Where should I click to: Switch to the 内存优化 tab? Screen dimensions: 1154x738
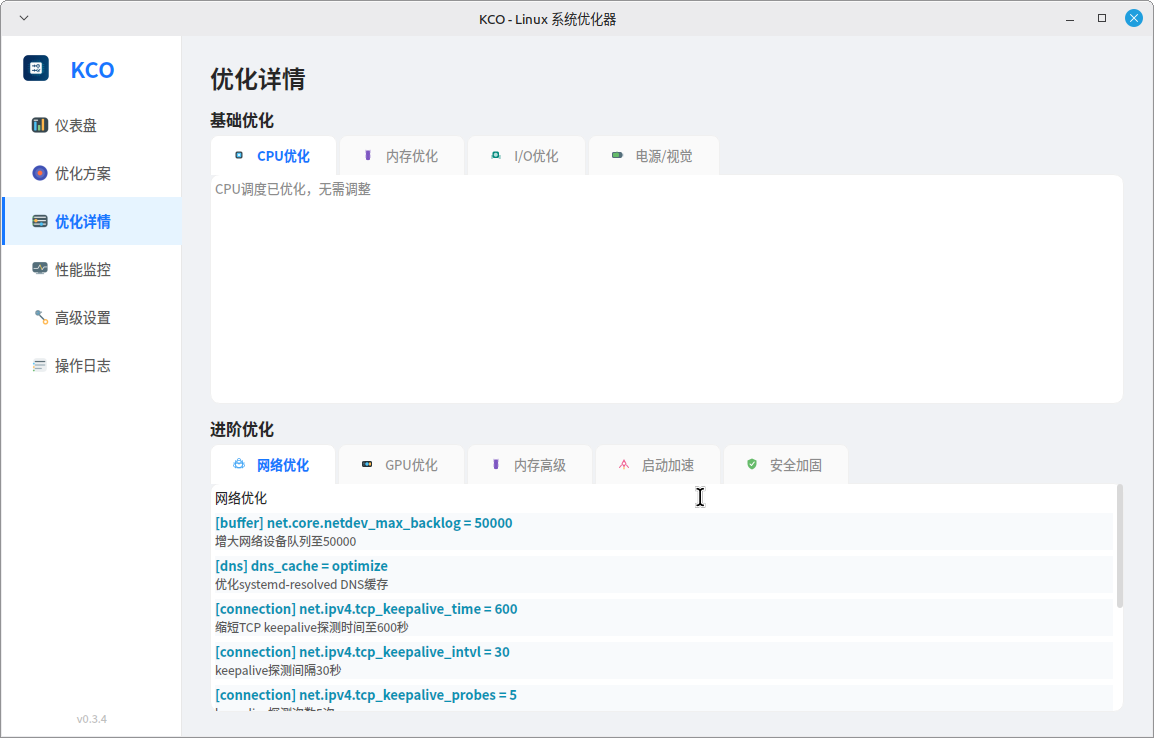point(402,156)
